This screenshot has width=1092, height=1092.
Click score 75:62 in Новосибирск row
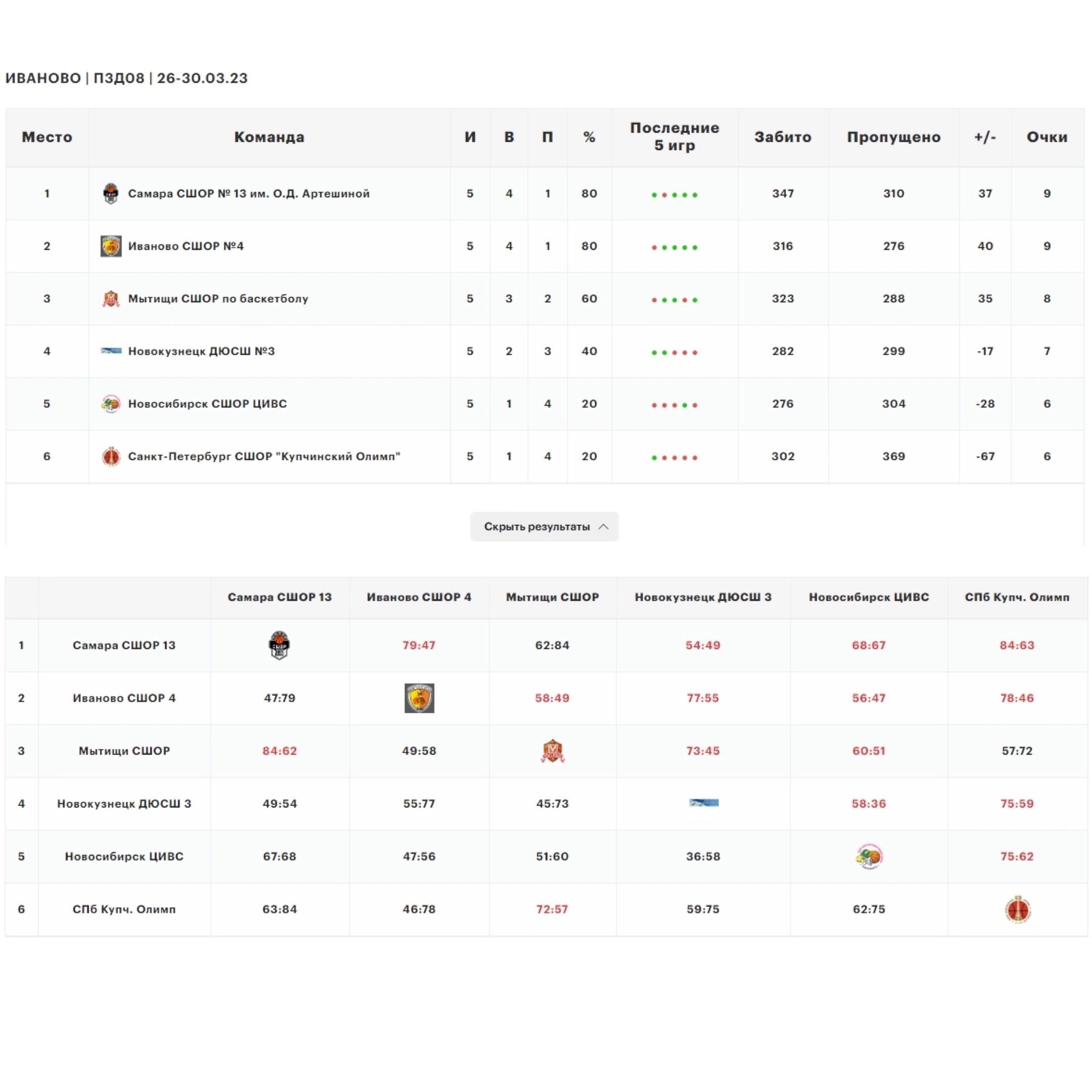pyautogui.click(x=1017, y=856)
